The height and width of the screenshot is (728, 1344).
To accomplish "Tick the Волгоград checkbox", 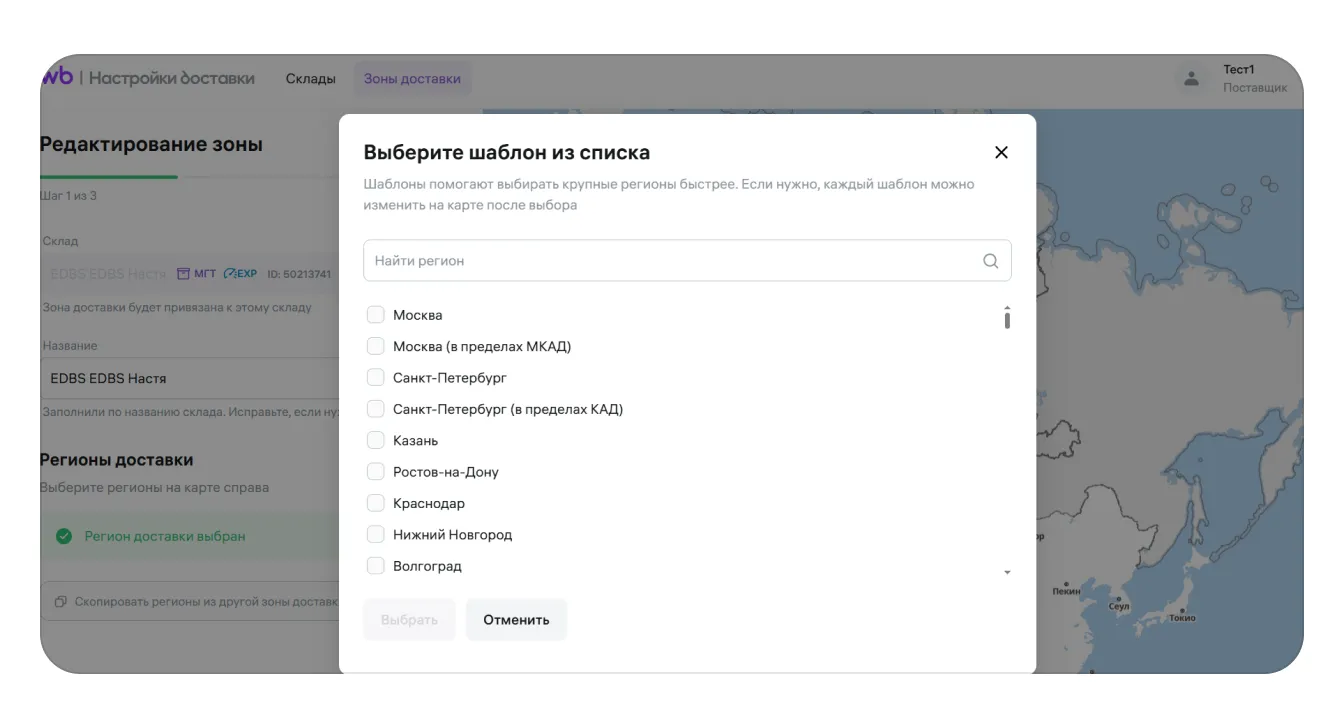I will coord(376,566).
